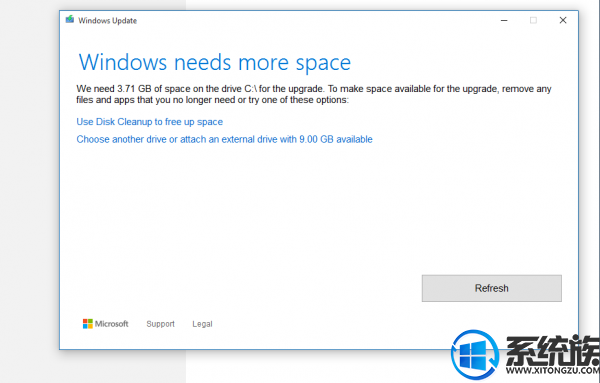Viewport: 600px width, 383px height.
Task: Open the Legal link
Action: [202, 324]
